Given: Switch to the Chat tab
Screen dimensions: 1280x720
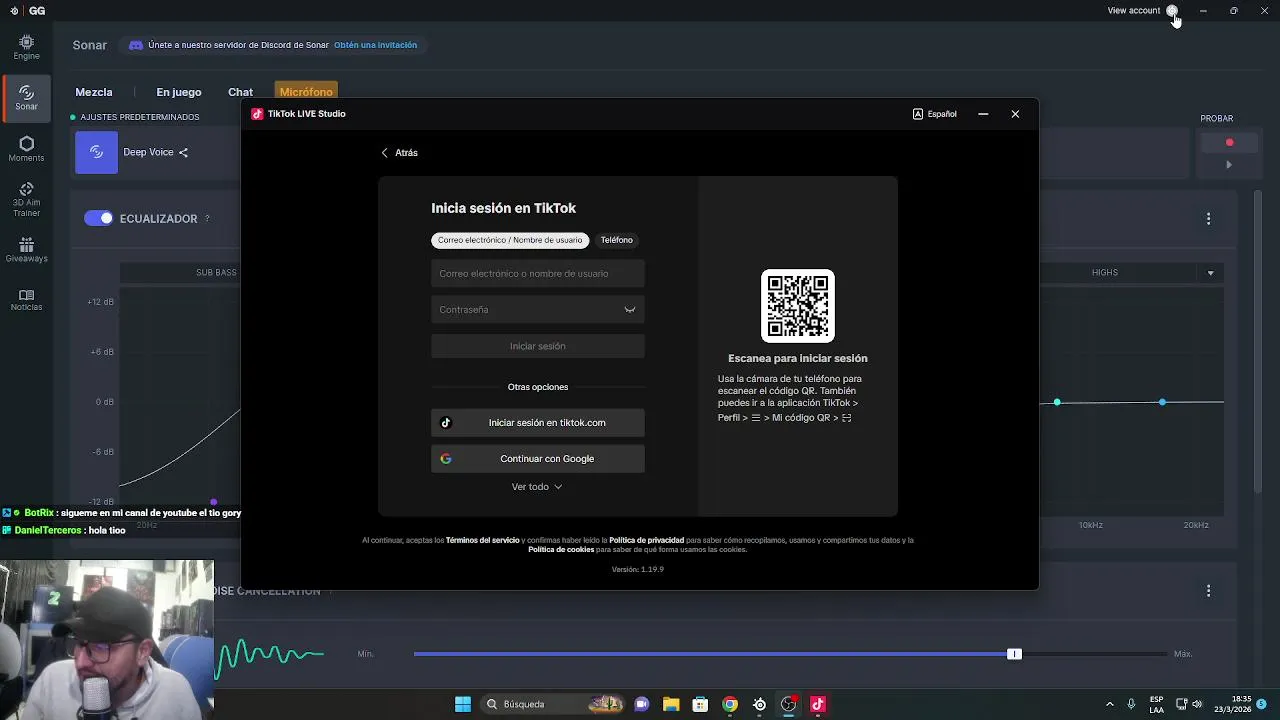Looking at the screenshot, I should [240, 92].
